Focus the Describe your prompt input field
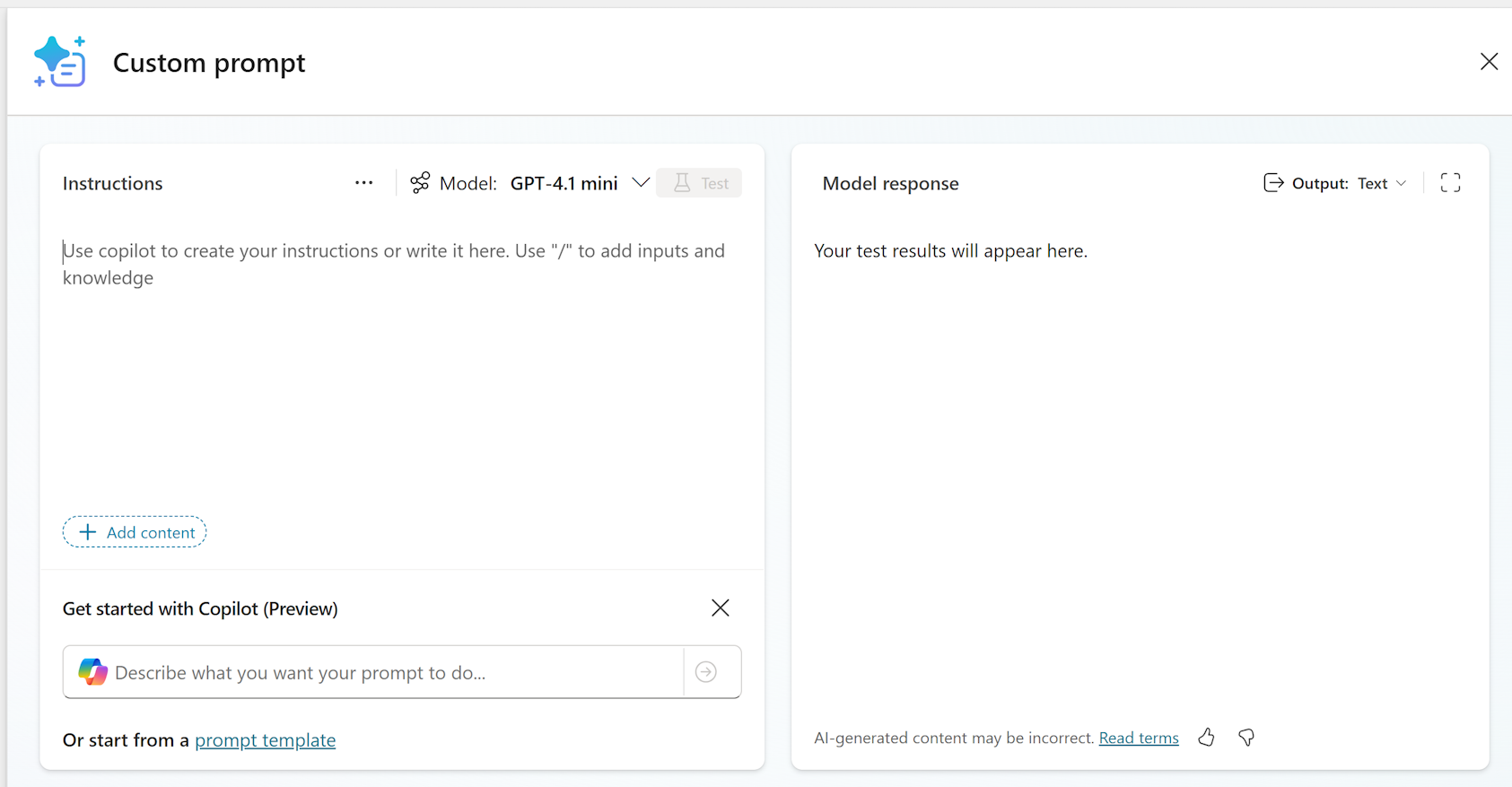This screenshot has width=1512, height=787. 395,672
